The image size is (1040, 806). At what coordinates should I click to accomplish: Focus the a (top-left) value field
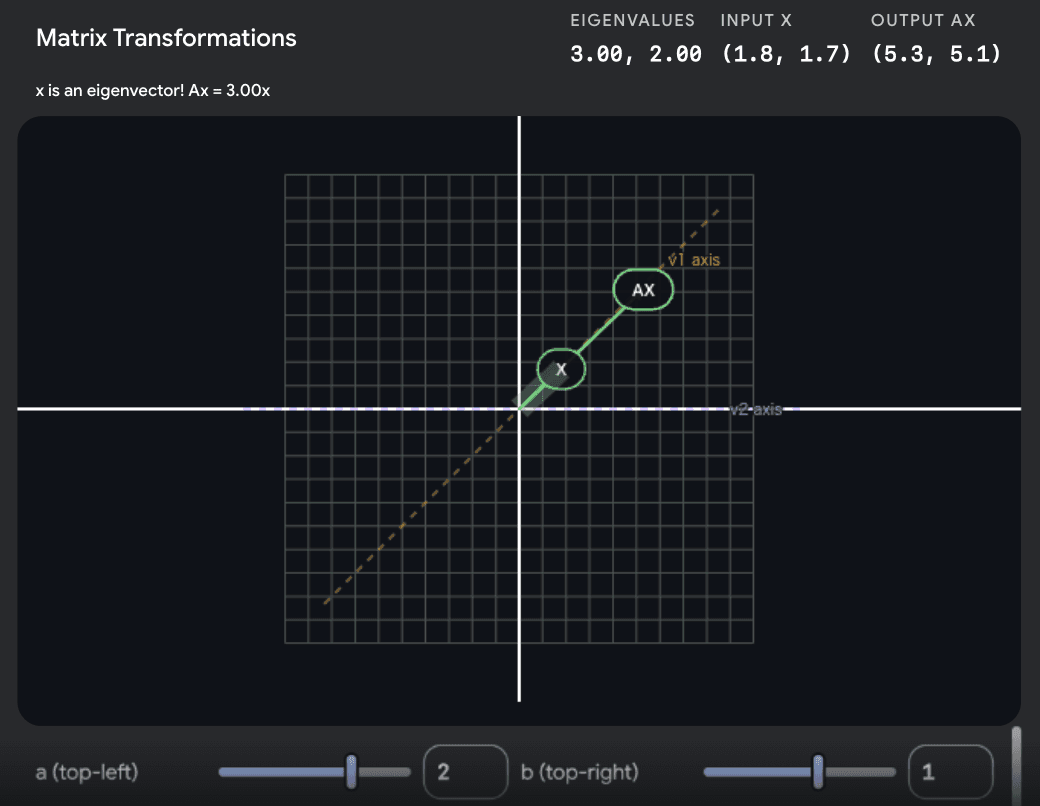(x=465, y=772)
